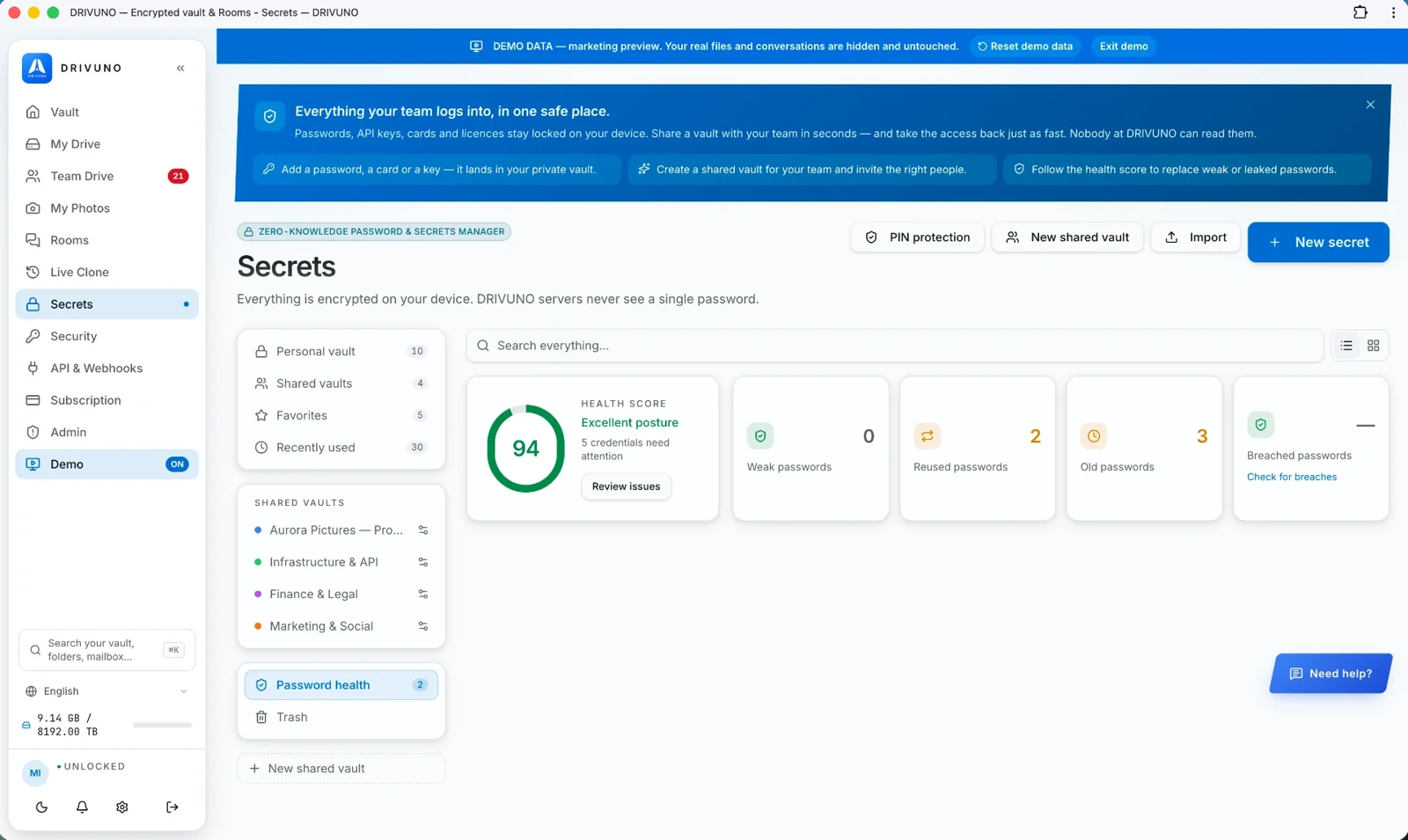The height and width of the screenshot is (840, 1408).
Task: Dismiss the intro banner with X
Action: coord(1370,105)
